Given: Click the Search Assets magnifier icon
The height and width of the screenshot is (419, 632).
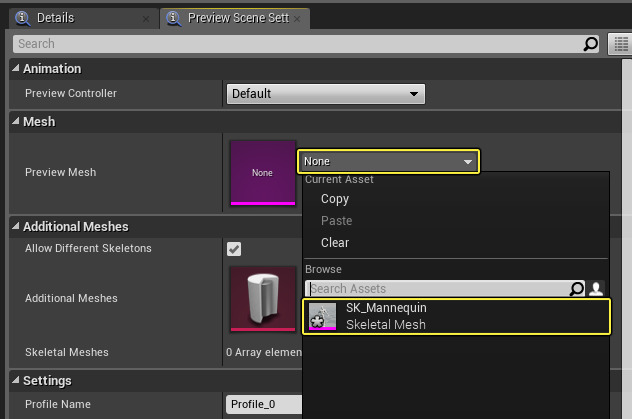Looking at the screenshot, I should coord(576,289).
